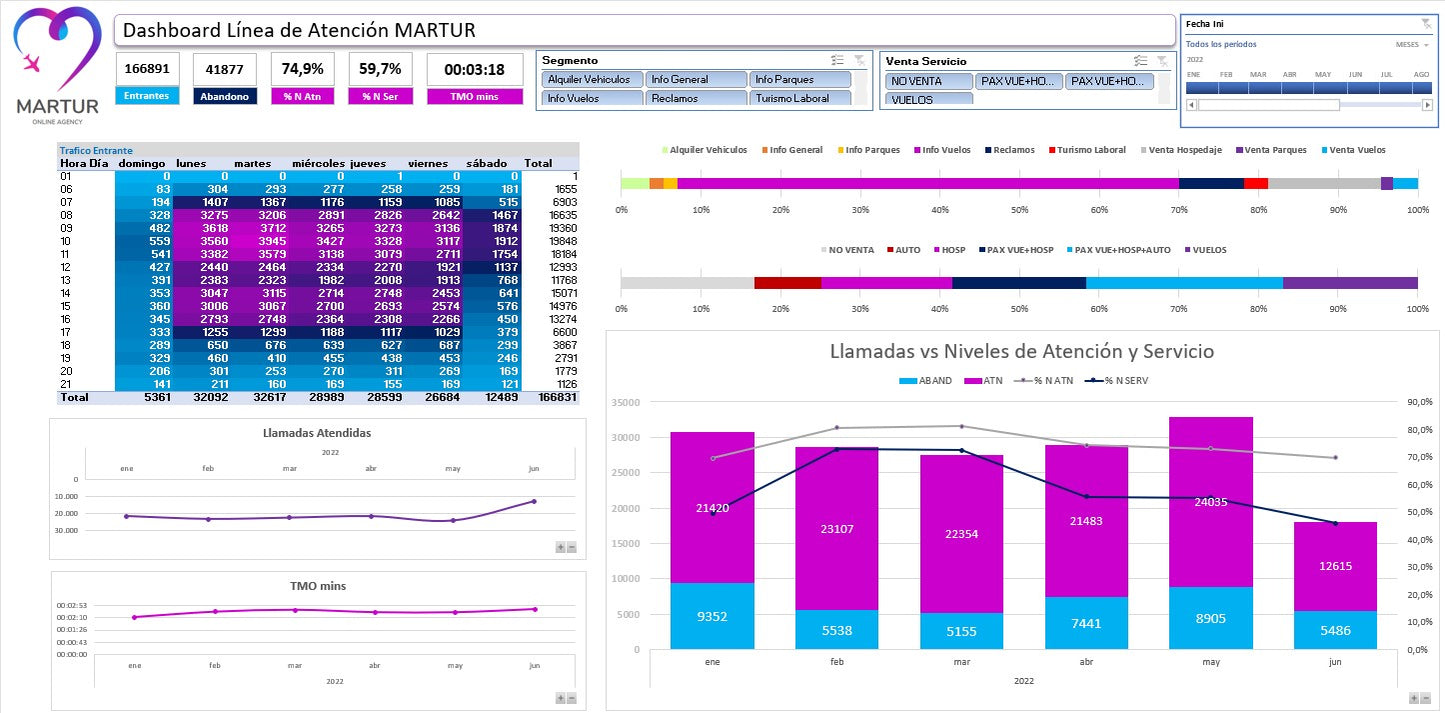Image resolution: width=1445 pixels, height=713 pixels.
Task: Select the feb ABAND bar labeled 5538
Action: coord(837,630)
